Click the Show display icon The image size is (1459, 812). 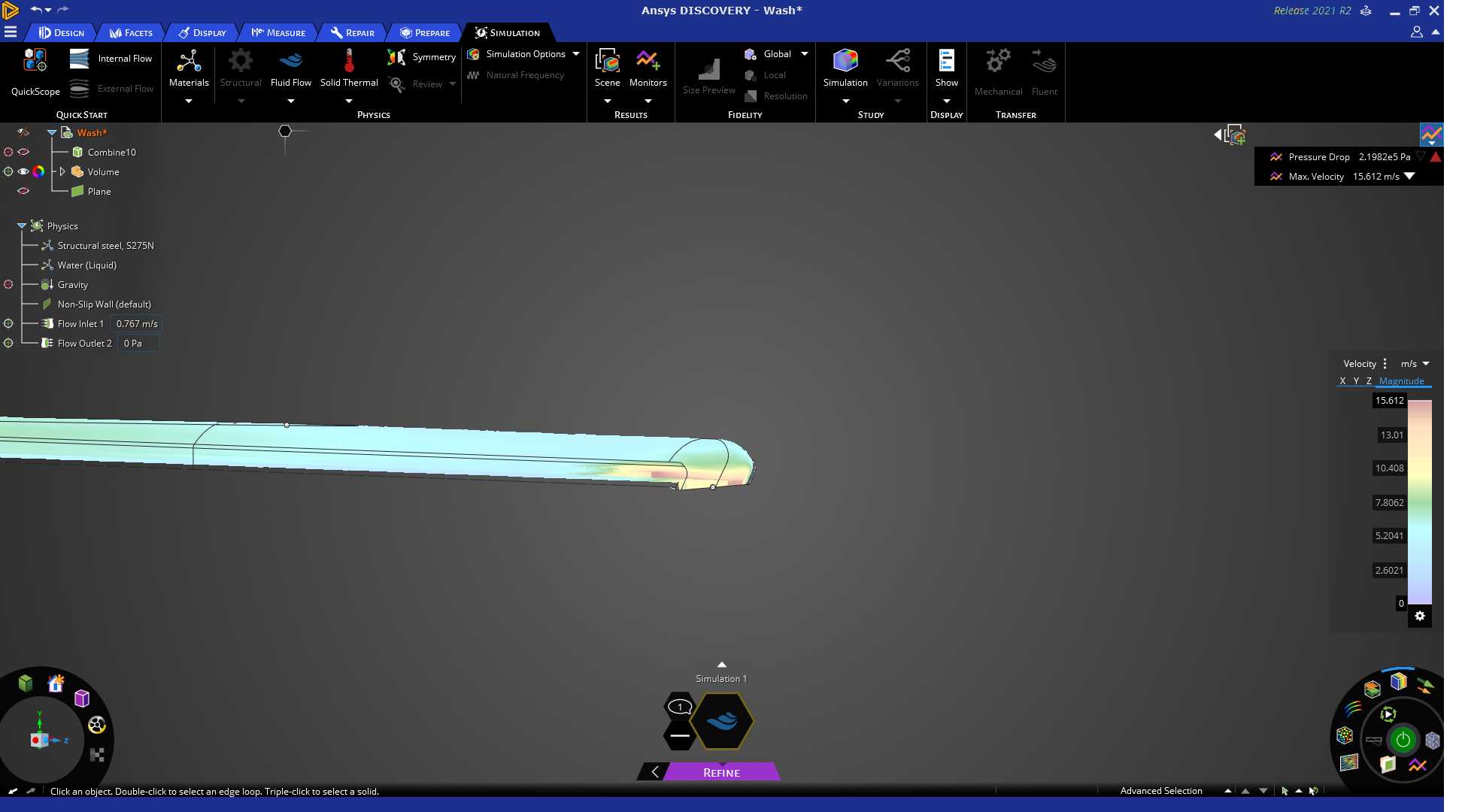[x=946, y=61]
